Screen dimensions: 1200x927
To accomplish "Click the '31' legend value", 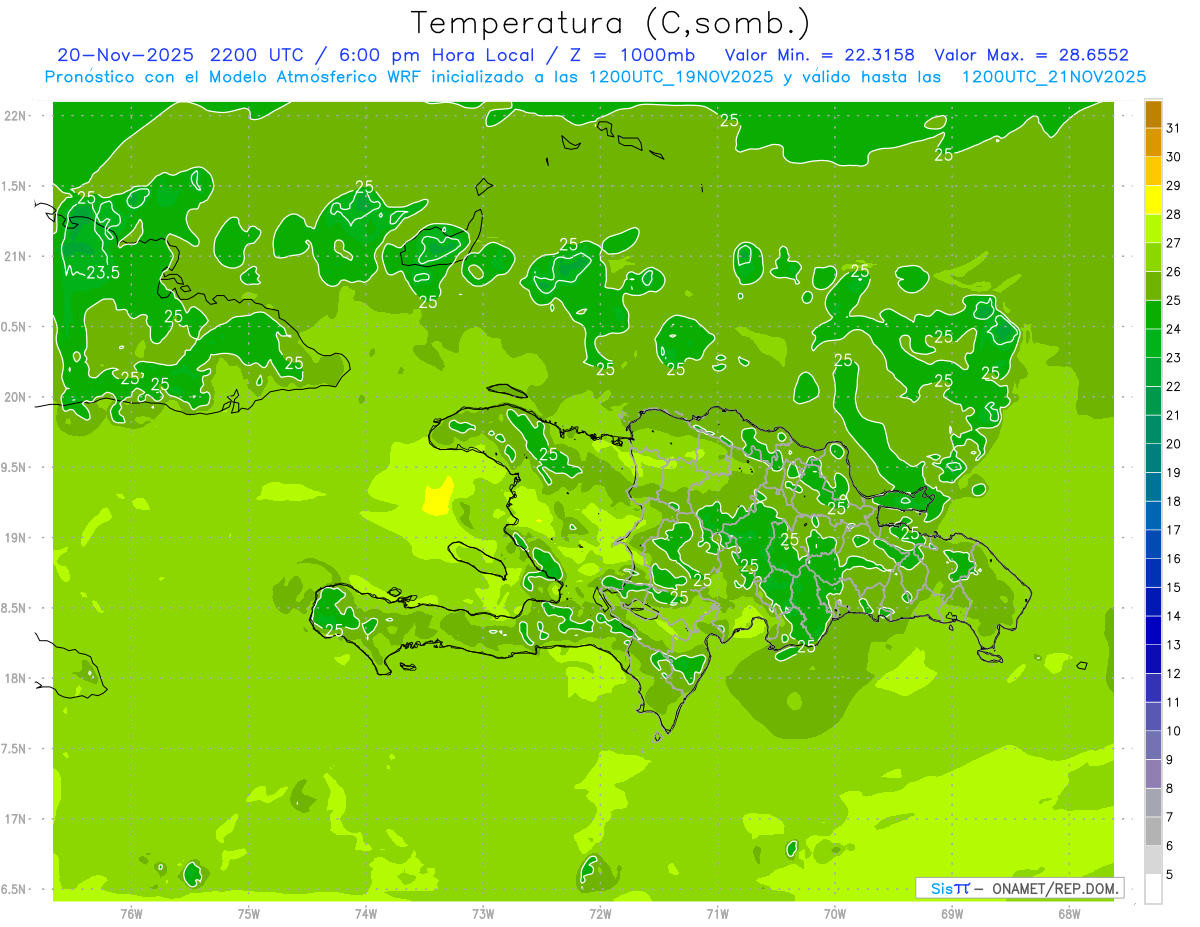I will pyautogui.click(x=1173, y=128).
